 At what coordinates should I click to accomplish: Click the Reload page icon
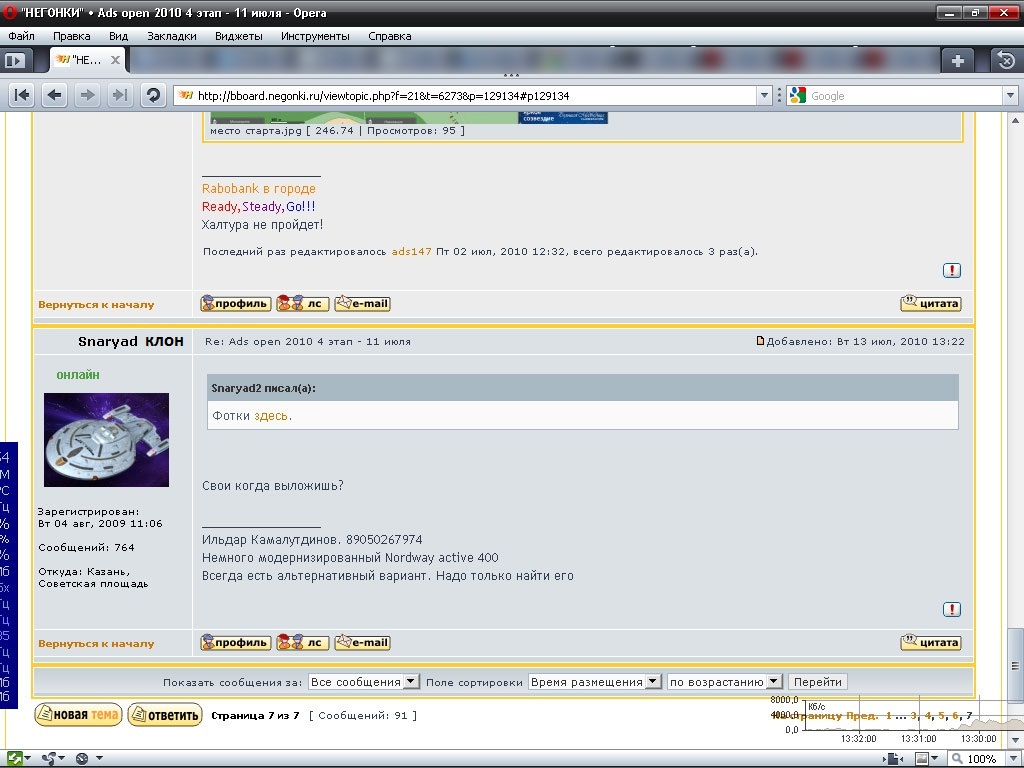(x=153, y=95)
